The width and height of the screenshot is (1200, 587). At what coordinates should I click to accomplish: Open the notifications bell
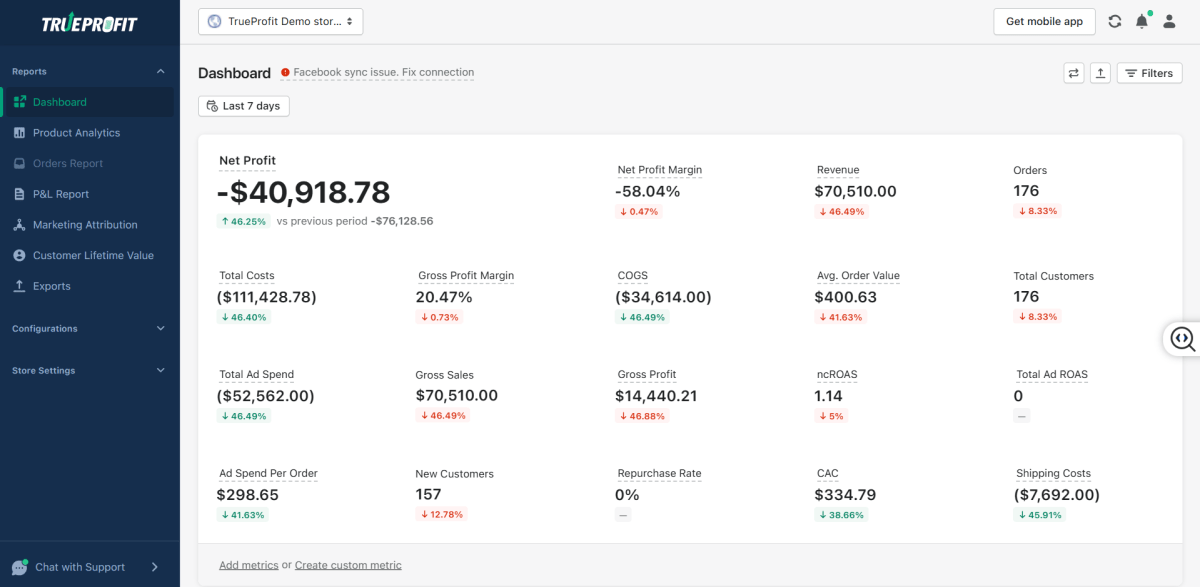1142,21
